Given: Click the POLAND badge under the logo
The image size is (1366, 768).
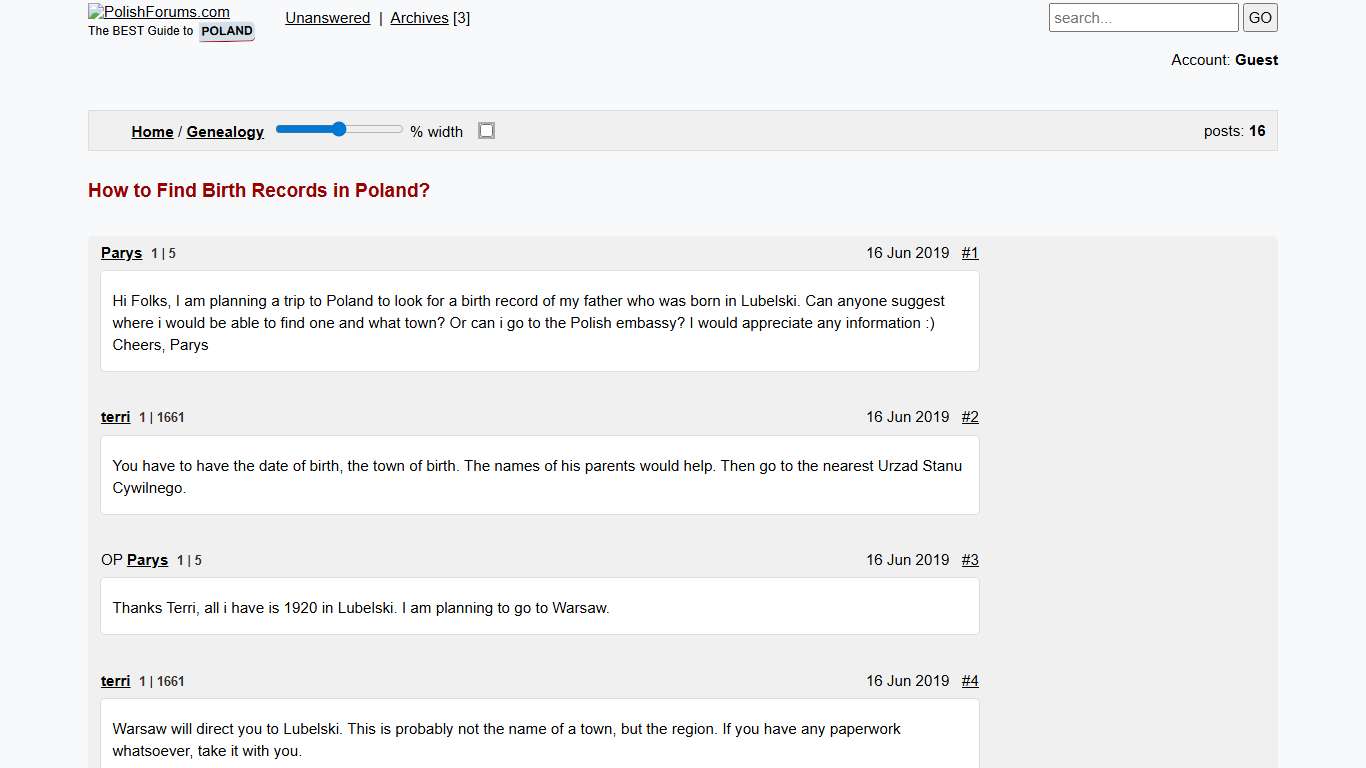Looking at the screenshot, I should (x=227, y=31).
